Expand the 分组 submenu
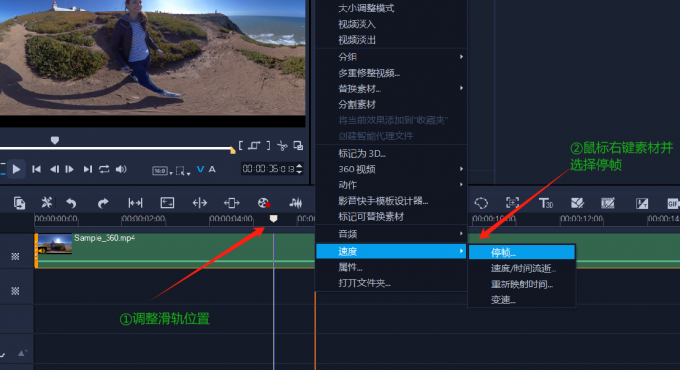680x370 pixels. pyautogui.click(x=392, y=57)
